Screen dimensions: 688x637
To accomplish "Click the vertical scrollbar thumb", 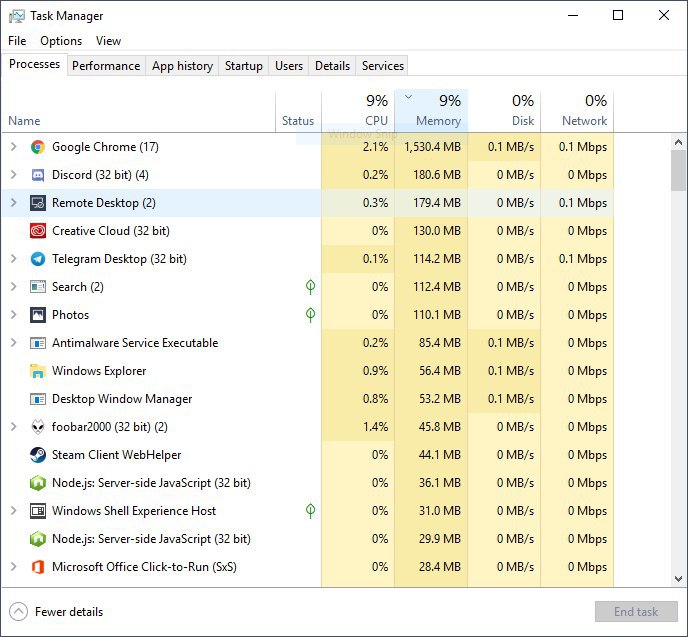I will tap(678, 170).
